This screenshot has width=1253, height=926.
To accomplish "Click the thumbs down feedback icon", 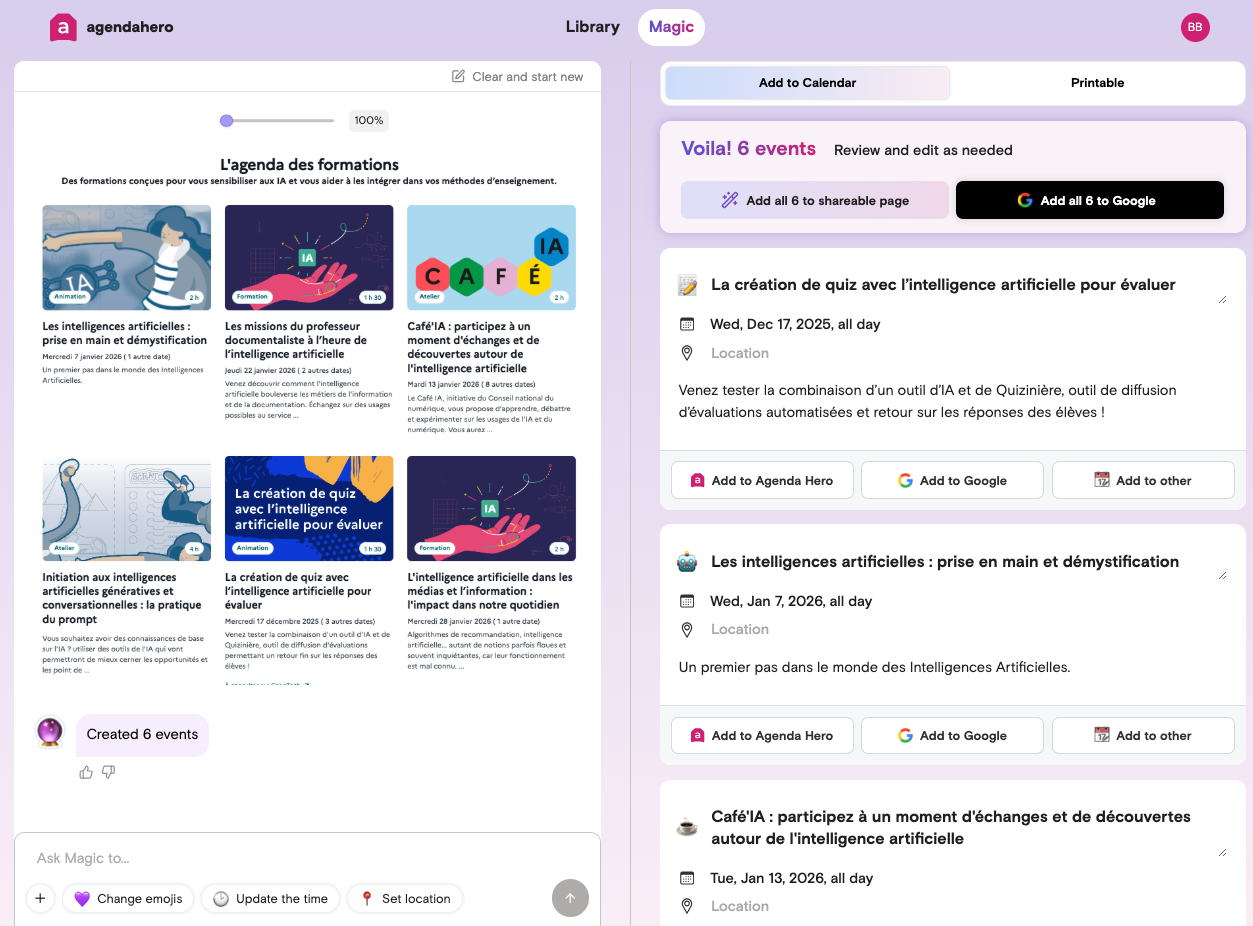I will pos(109,772).
